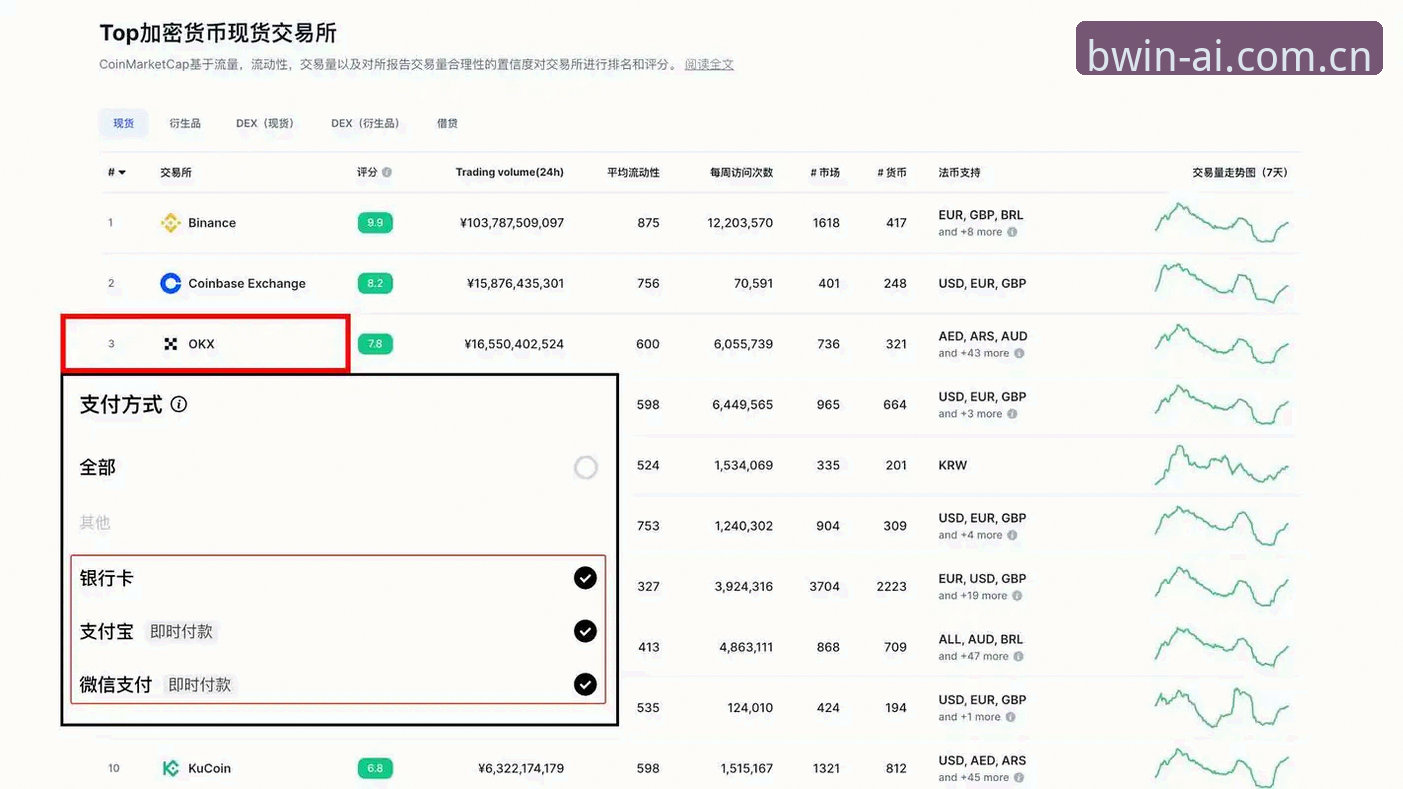Screen dimensions: 1403x789
Task: Click info icon beside 支付方式 title
Action: 179,404
